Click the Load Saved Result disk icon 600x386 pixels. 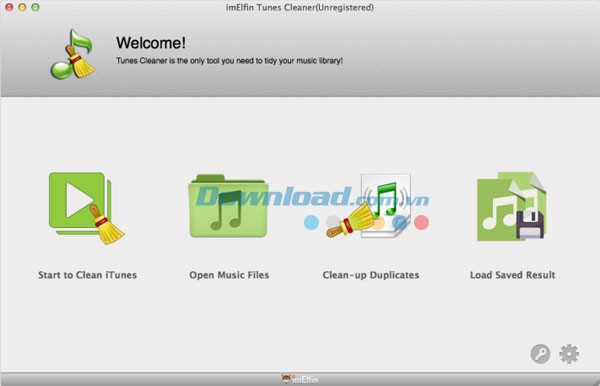point(511,207)
